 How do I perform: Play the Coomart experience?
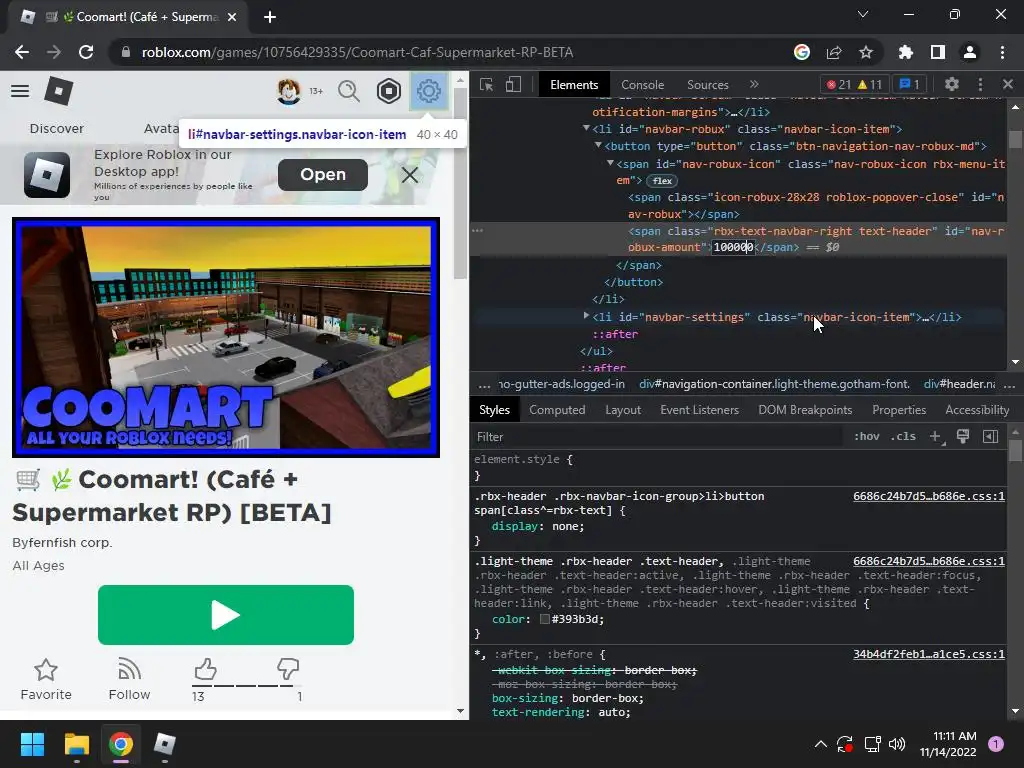pos(226,615)
